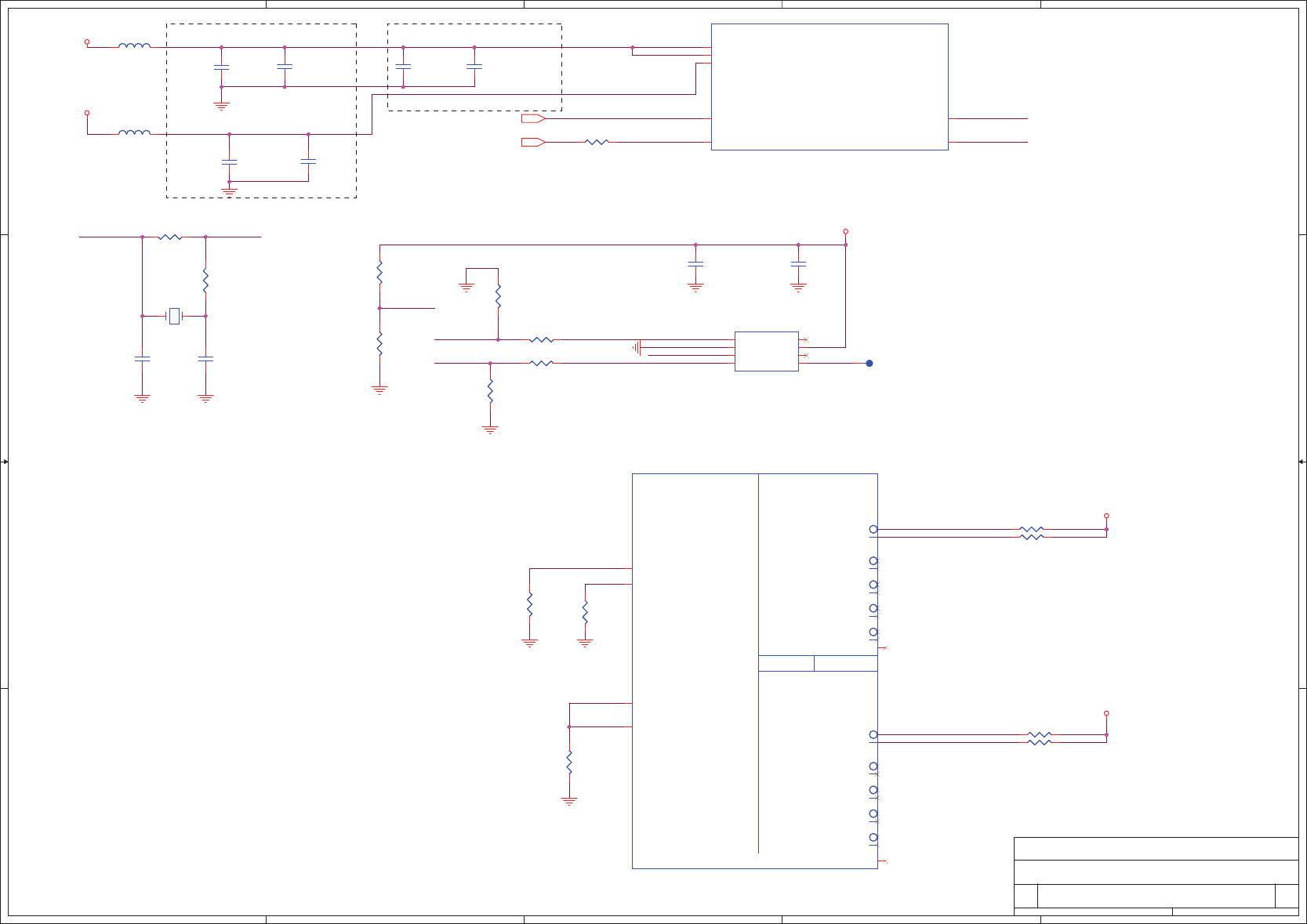Select the resistor next to the lower off-page port
The image size is (1307, 924).
(x=597, y=142)
